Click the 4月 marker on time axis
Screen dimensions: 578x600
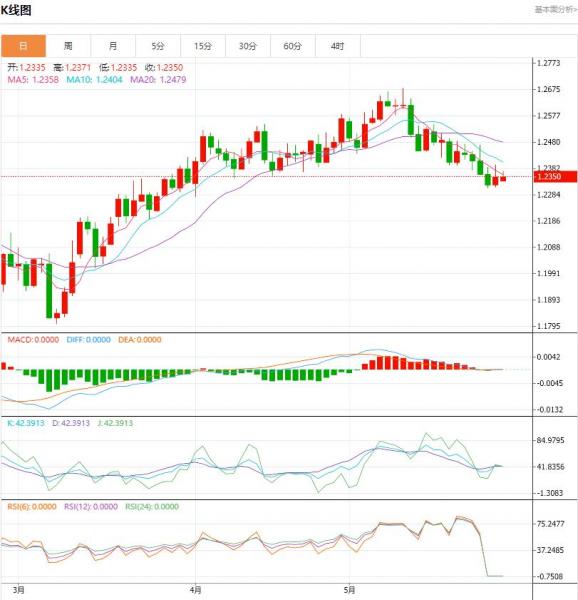[195, 590]
